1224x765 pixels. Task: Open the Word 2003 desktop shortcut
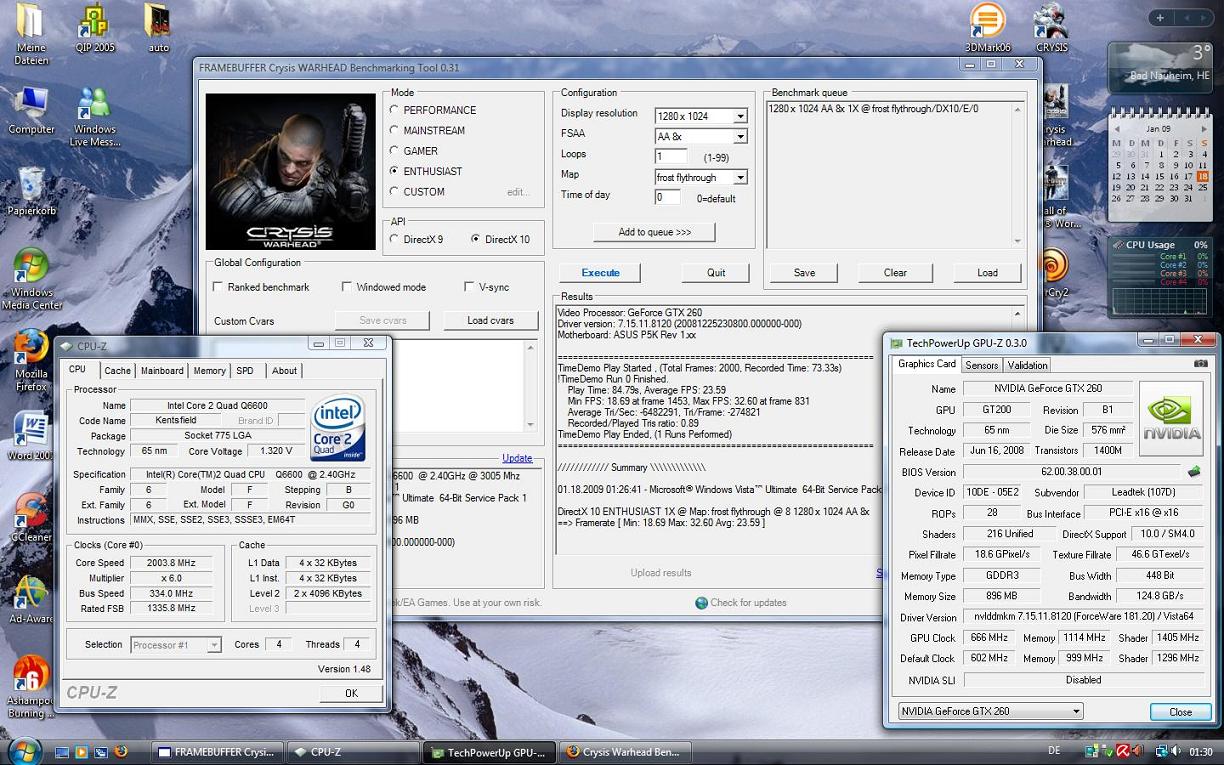click(31, 436)
